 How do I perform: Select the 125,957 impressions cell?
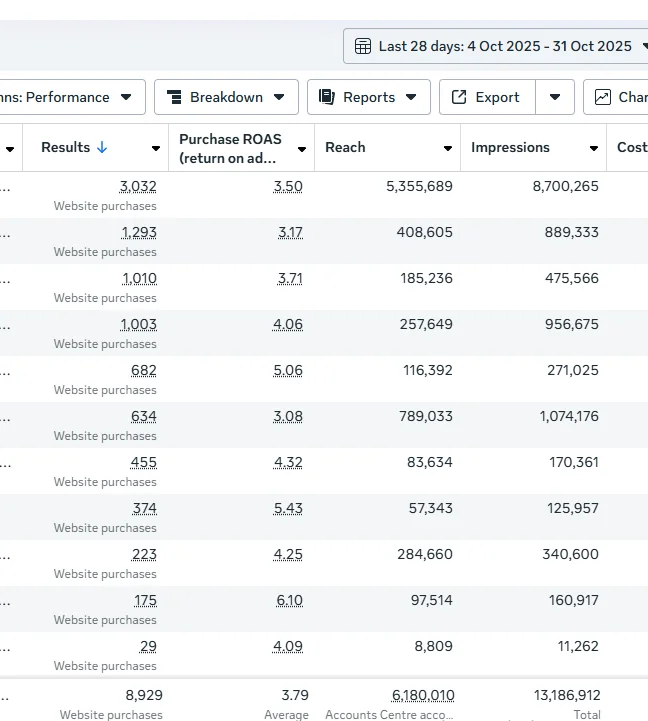(573, 508)
